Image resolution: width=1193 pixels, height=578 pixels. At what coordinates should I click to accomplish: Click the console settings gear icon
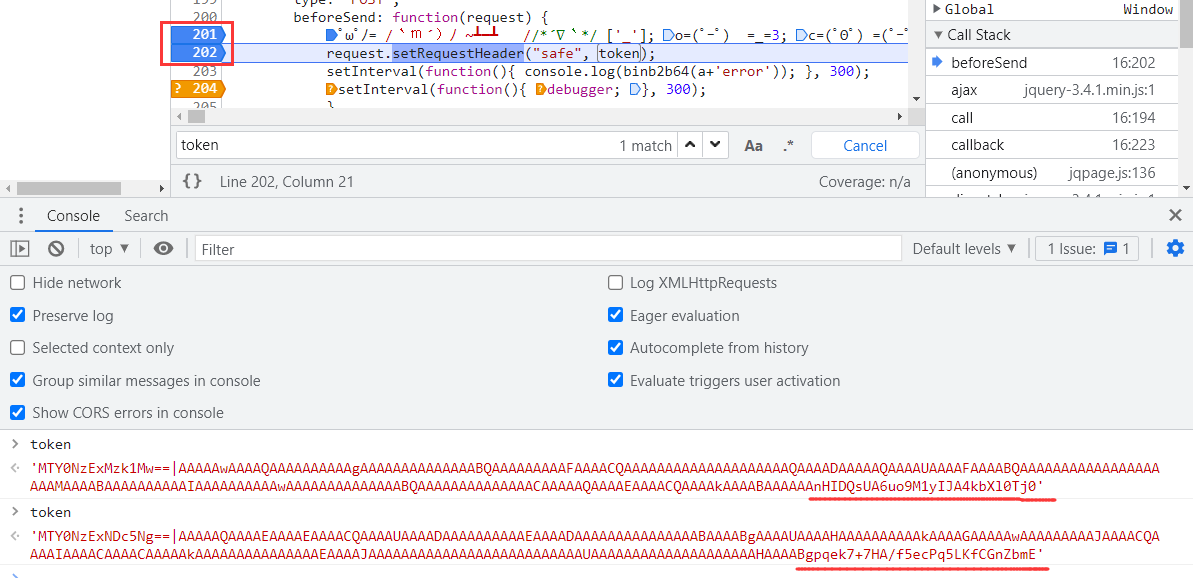point(1175,249)
